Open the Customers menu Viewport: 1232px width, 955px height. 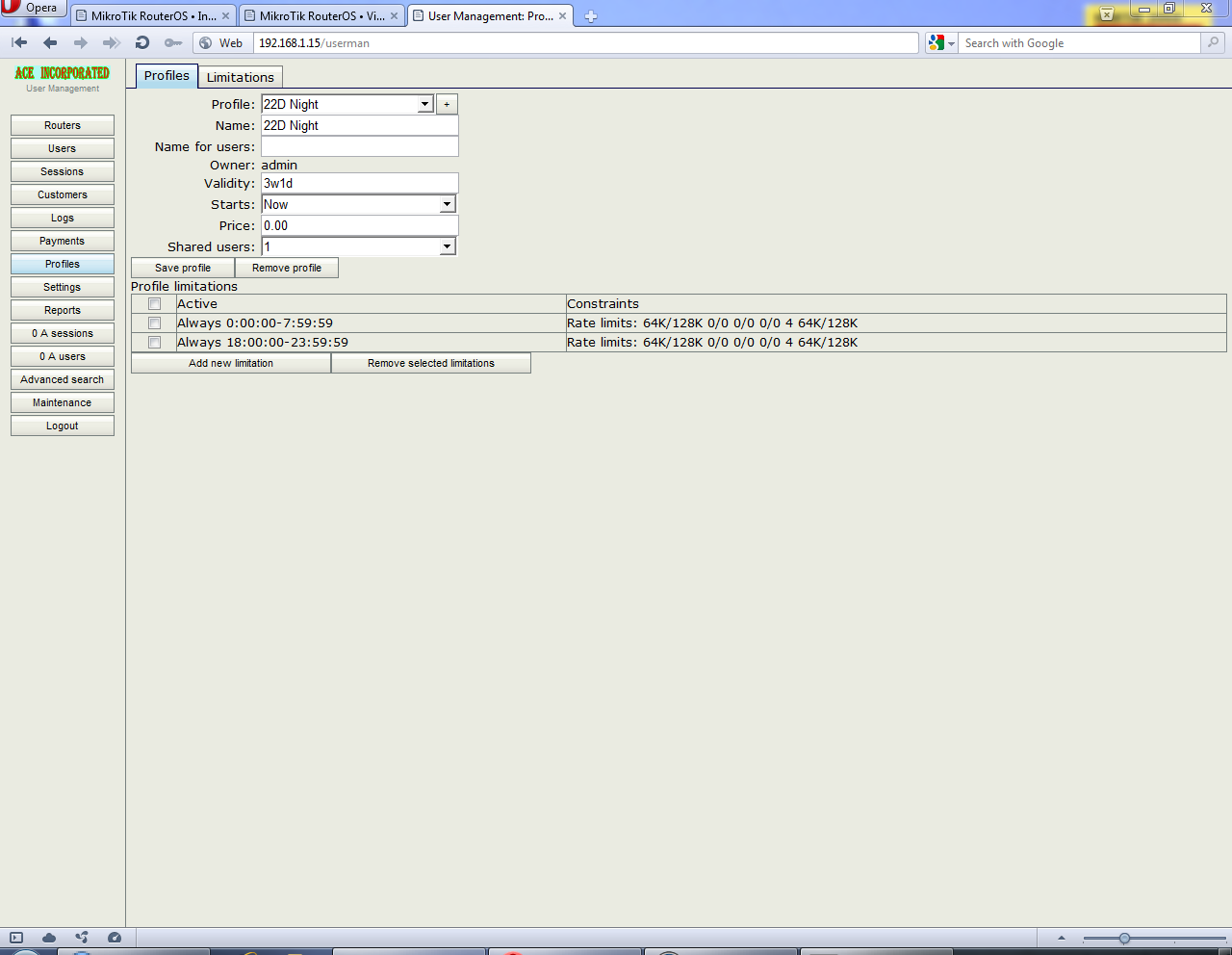point(63,194)
